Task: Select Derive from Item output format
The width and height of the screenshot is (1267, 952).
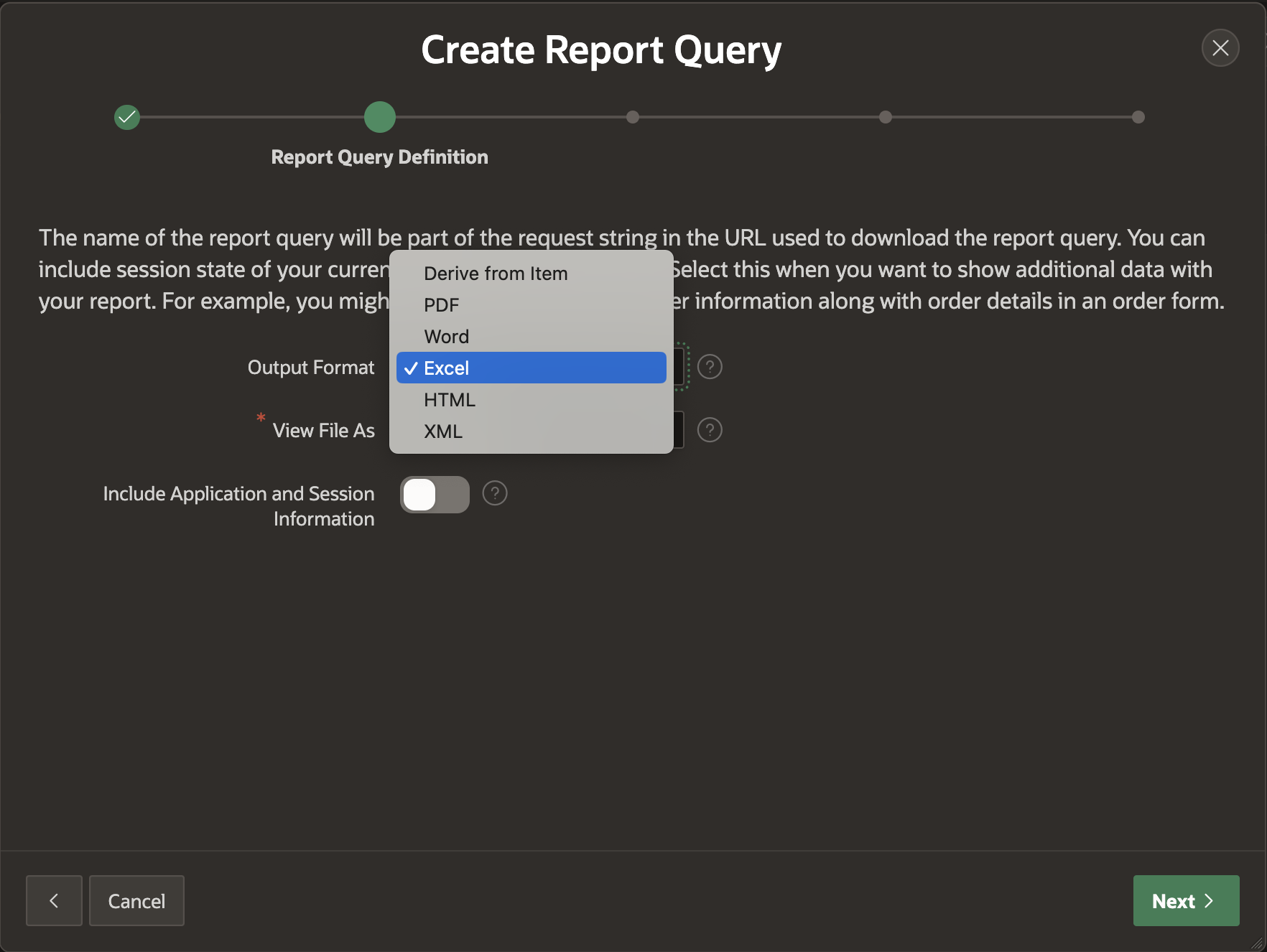Action: tap(496, 274)
